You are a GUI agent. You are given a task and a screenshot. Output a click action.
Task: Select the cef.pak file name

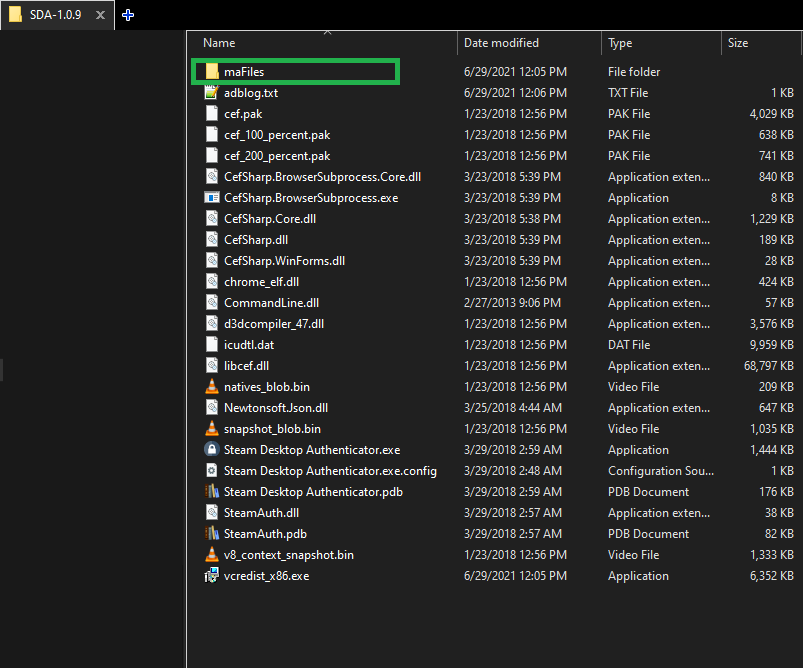(243, 114)
